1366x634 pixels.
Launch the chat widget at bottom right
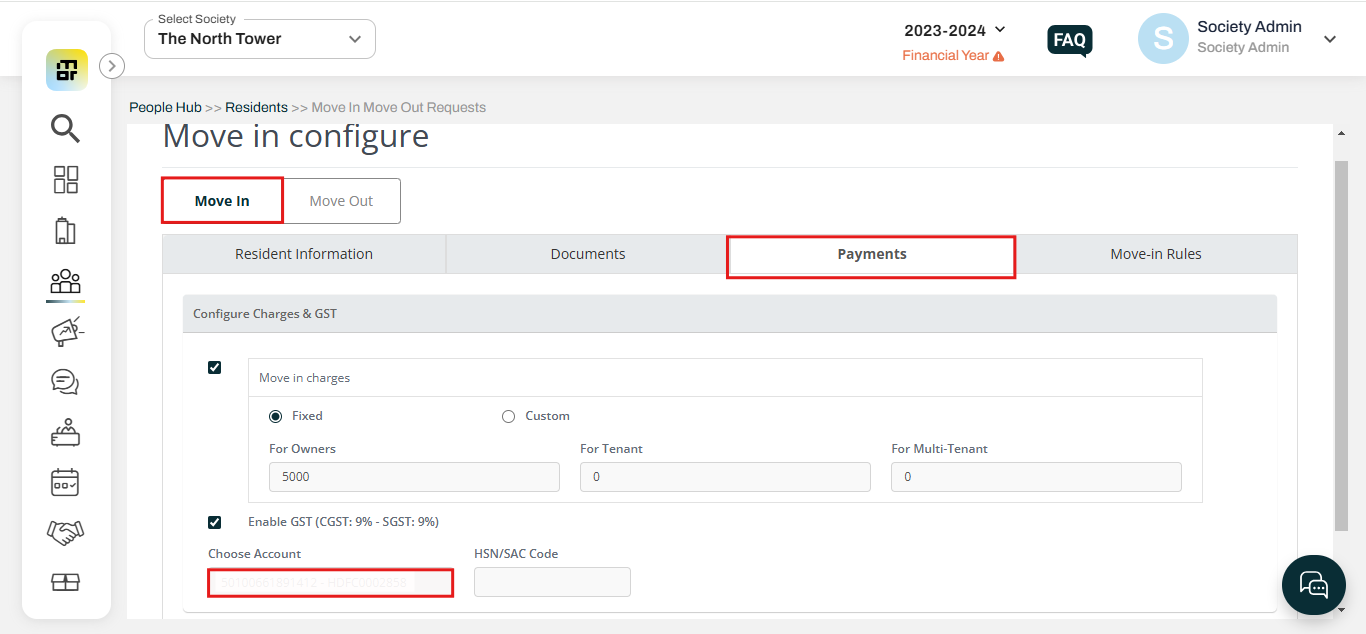1313,584
